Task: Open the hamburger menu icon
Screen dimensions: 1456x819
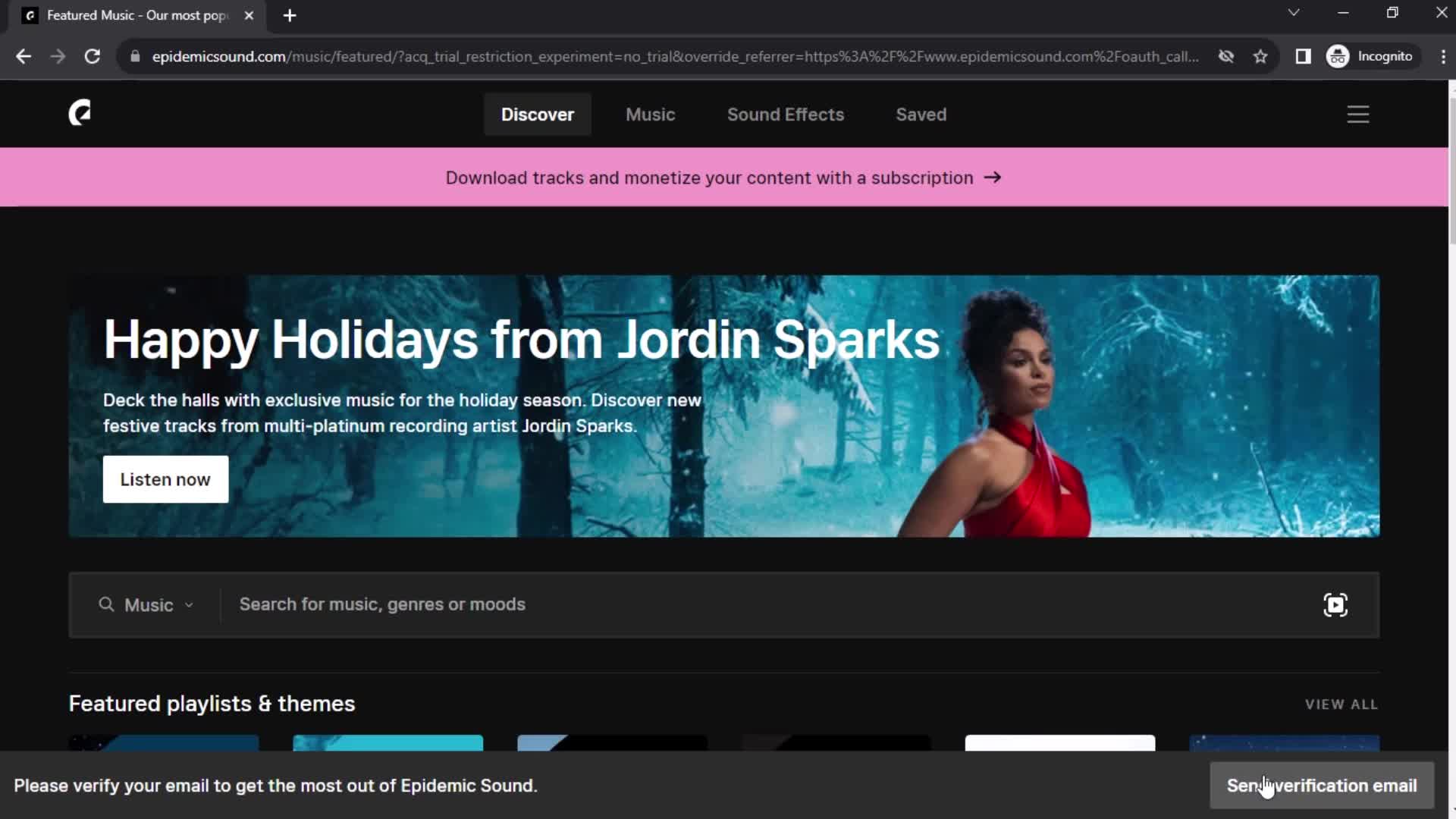Action: (x=1357, y=115)
